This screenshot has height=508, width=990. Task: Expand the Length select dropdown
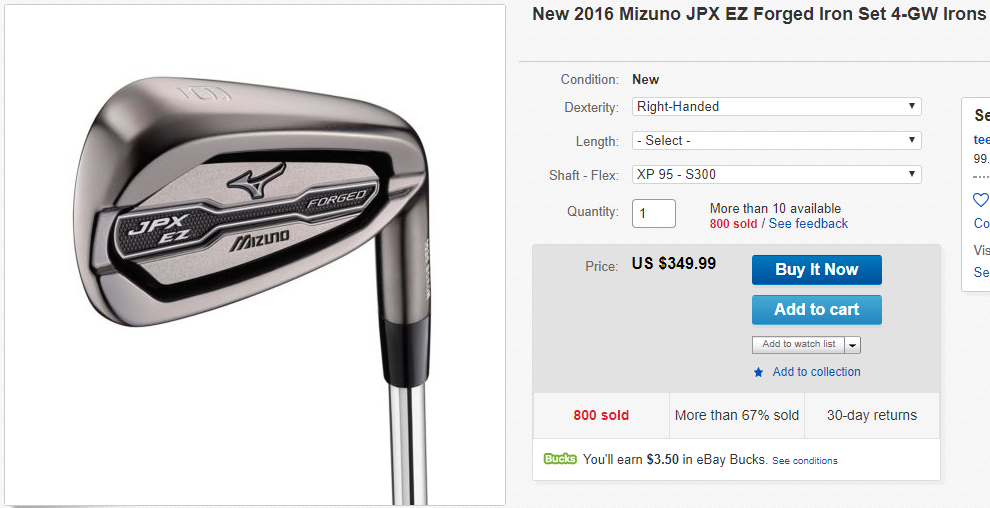(x=776, y=141)
